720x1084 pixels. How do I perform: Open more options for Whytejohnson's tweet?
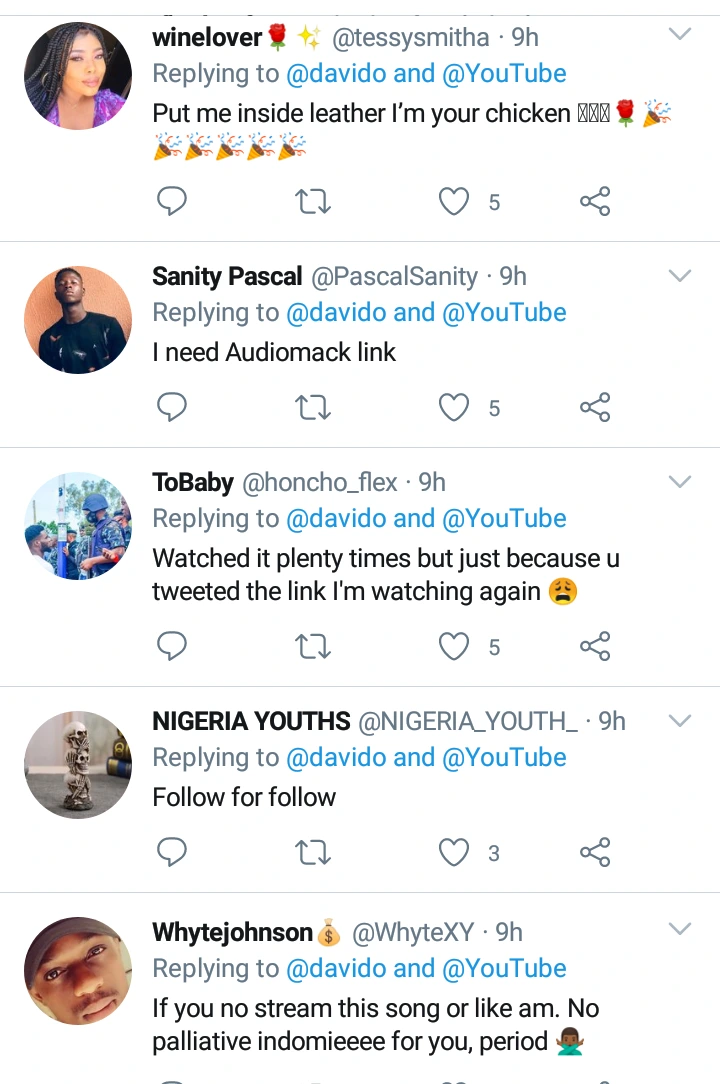679,930
